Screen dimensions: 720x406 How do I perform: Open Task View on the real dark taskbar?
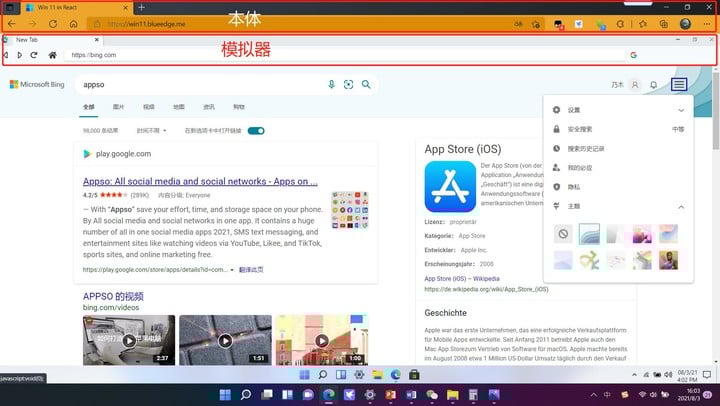pyautogui.click(x=267, y=395)
